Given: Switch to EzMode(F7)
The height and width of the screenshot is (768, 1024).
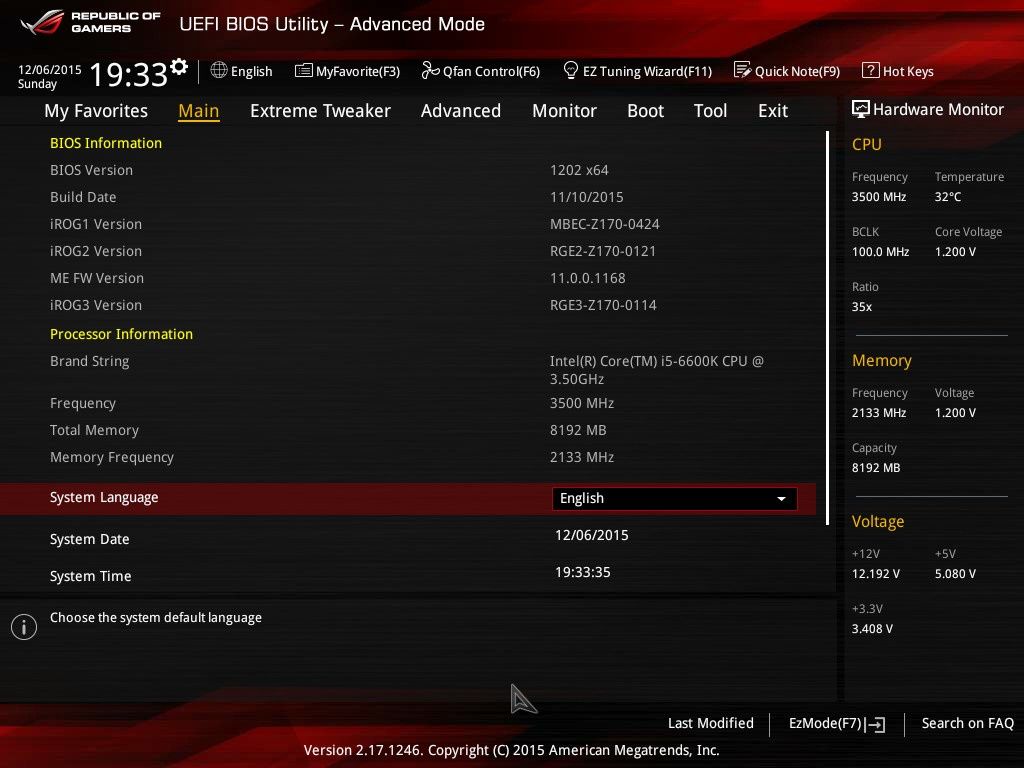Looking at the screenshot, I should pyautogui.click(x=837, y=724).
